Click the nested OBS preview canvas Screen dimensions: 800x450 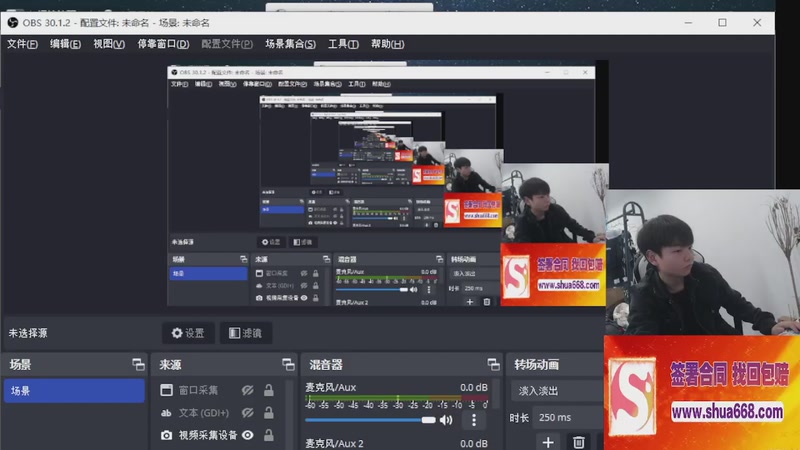pyautogui.click(x=388, y=184)
